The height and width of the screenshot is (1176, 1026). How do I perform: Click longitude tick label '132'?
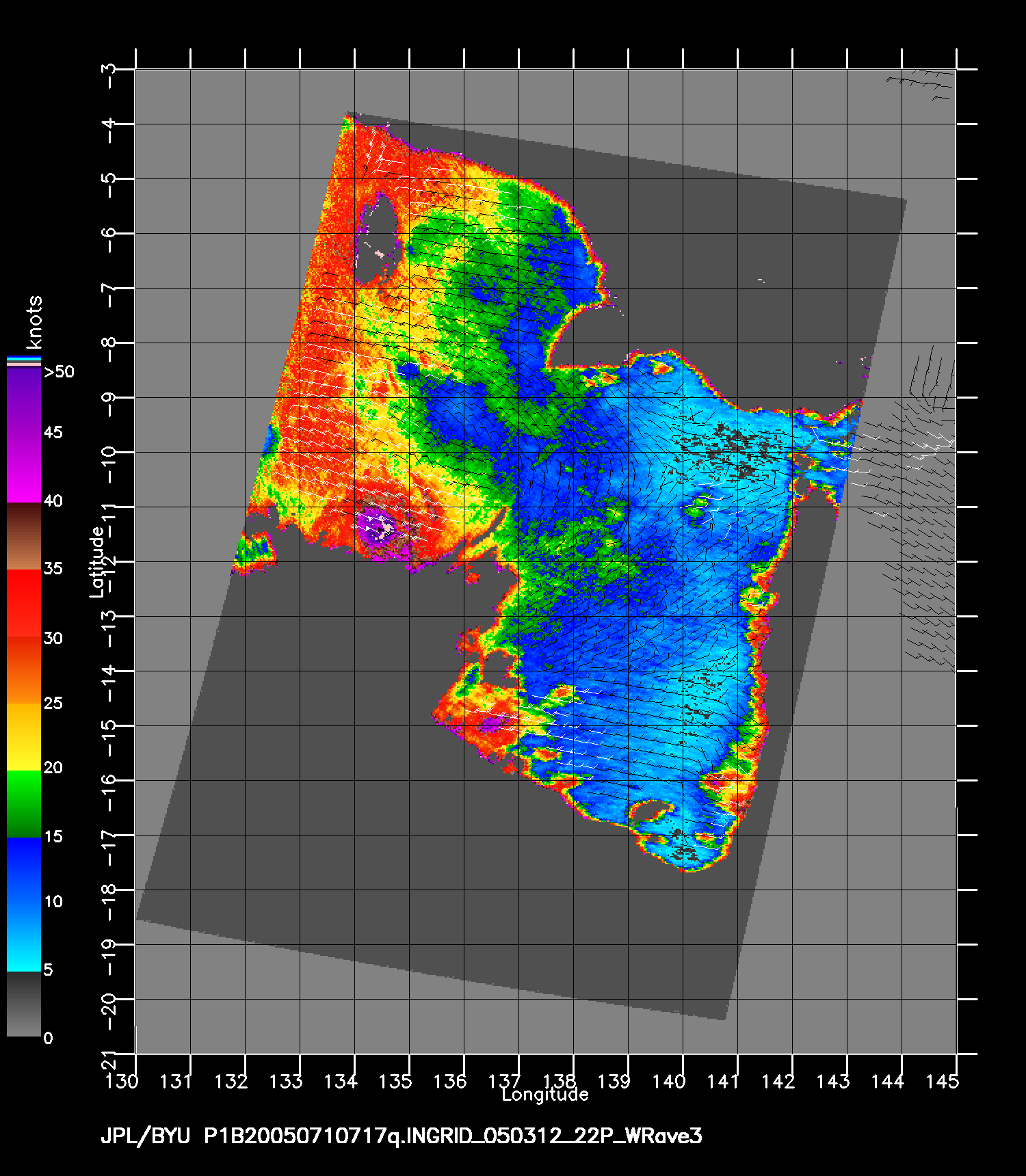coord(231,1081)
